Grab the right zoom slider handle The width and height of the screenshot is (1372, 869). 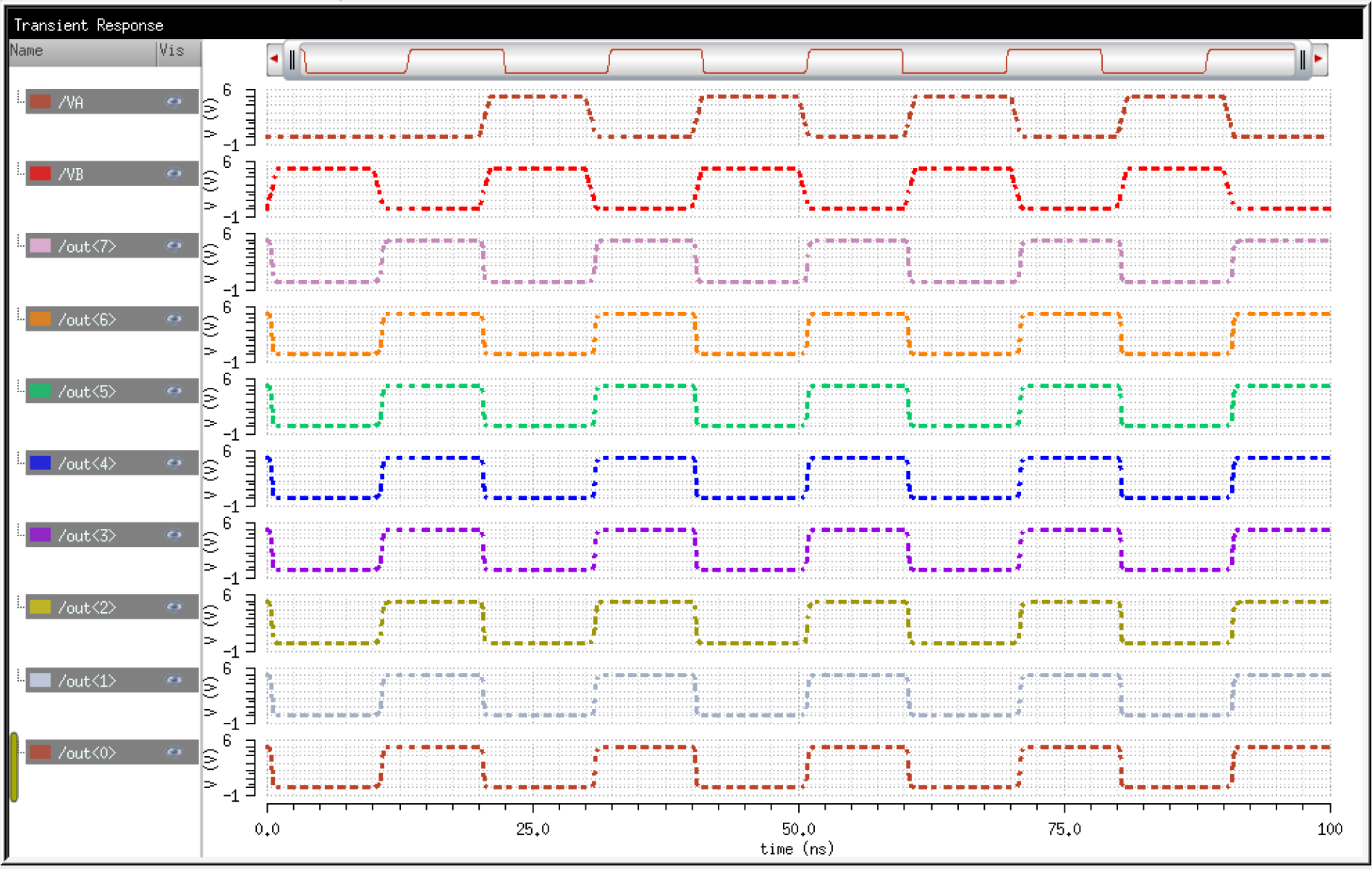1303,59
